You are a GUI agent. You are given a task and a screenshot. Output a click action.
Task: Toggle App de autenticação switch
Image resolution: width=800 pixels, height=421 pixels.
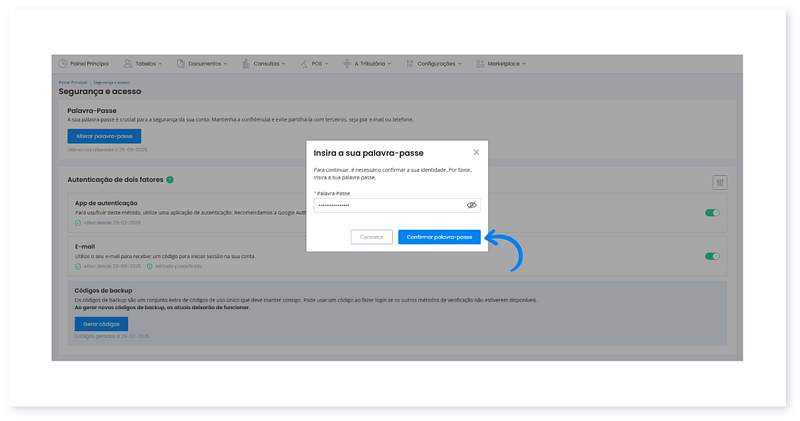click(x=712, y=212)
